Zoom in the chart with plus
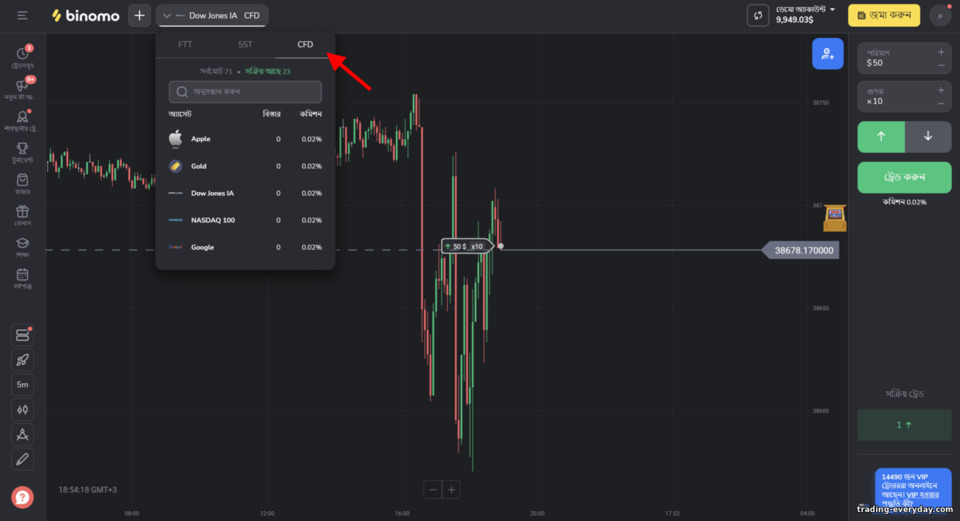Viewport: 960px width, 521px height. pyautogui.click(x=451, y=490)
